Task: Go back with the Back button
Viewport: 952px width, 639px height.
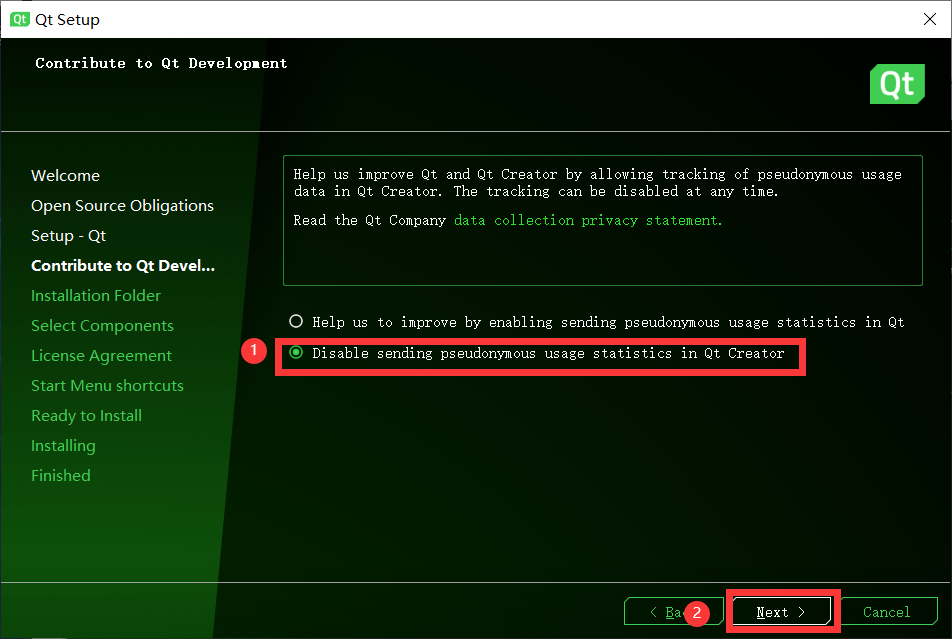Action: point(673,612)
